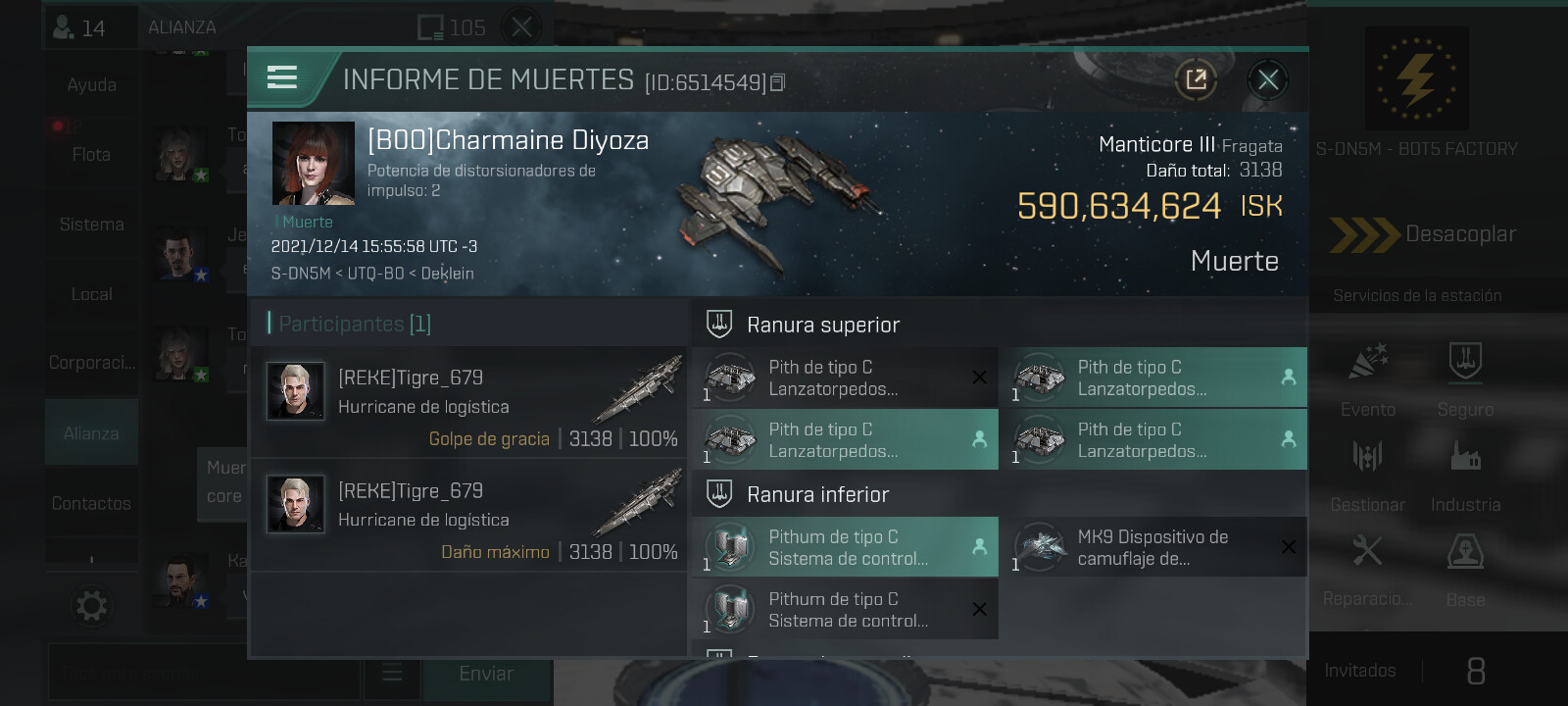Open the Corporación channel tab

tap(91, 363)
